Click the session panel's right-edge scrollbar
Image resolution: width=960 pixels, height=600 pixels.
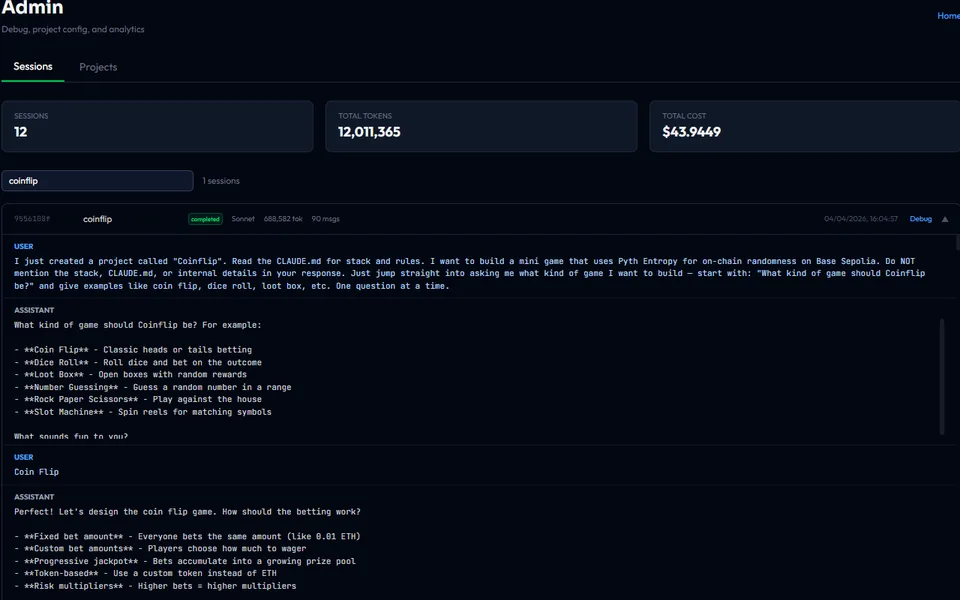(958, 243)
